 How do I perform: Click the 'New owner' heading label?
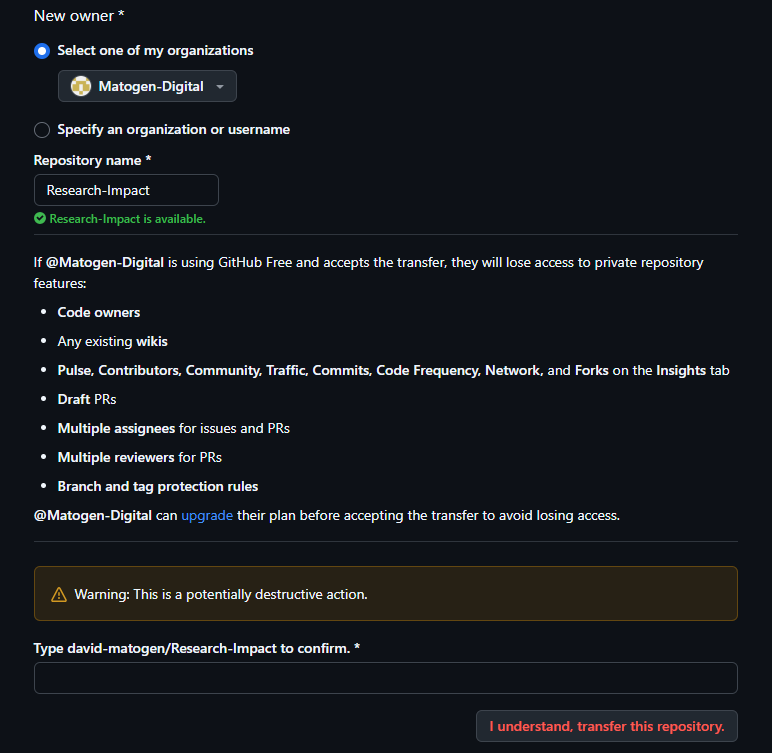[73, 16]
